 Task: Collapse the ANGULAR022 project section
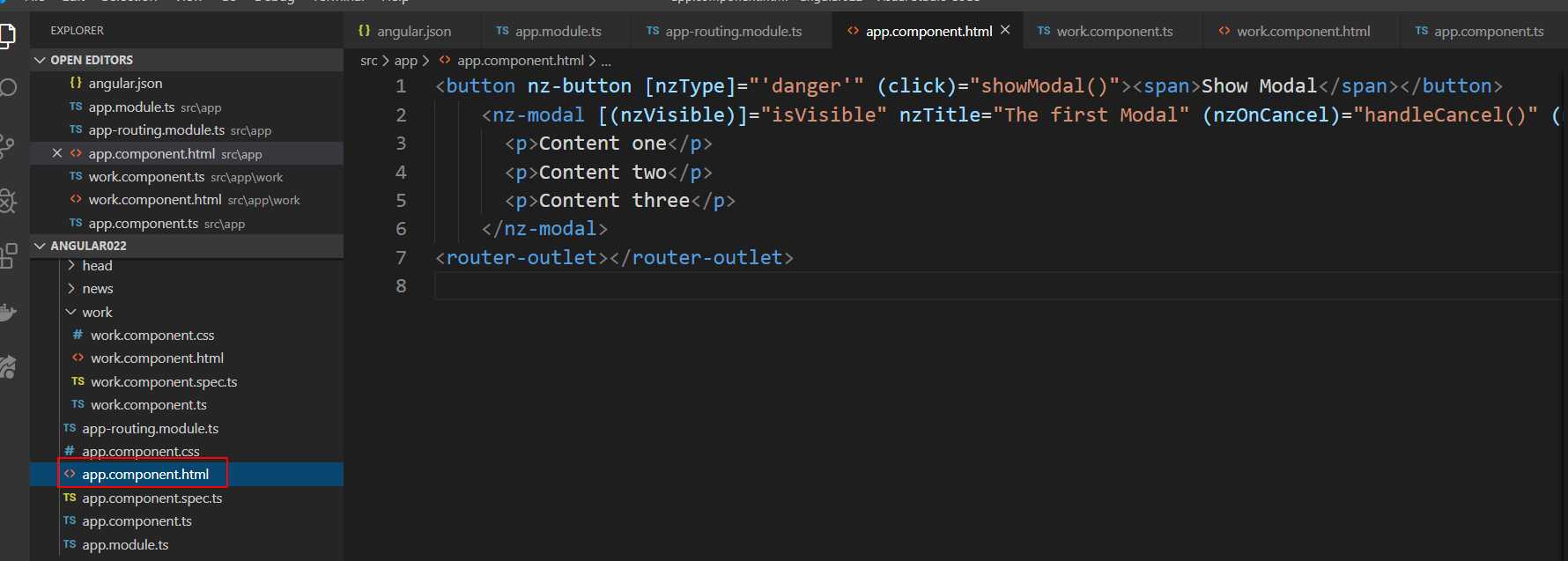[x=40, y=246]
